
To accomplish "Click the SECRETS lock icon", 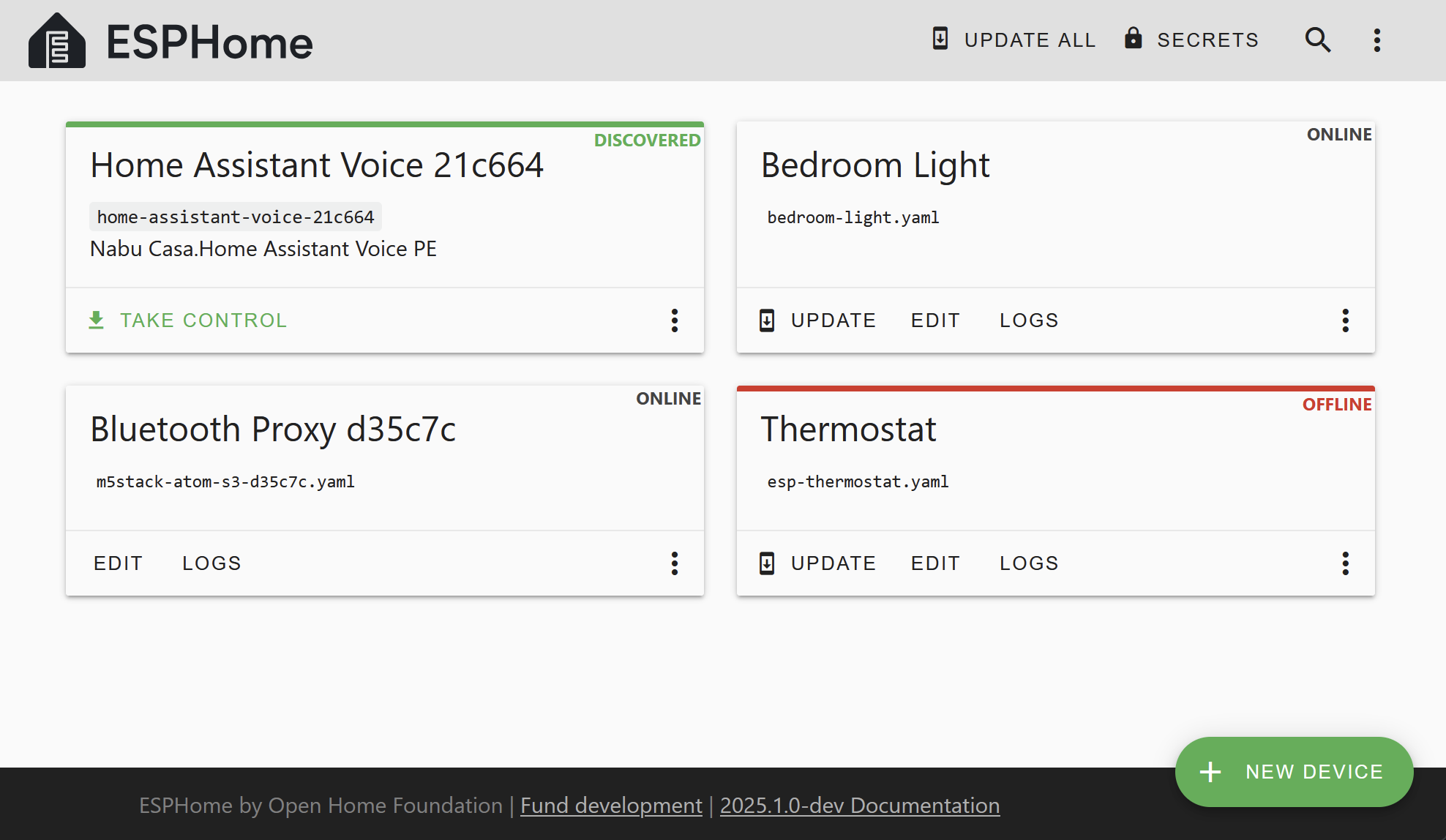I will pyautogui.click(x=1131, y=40).
